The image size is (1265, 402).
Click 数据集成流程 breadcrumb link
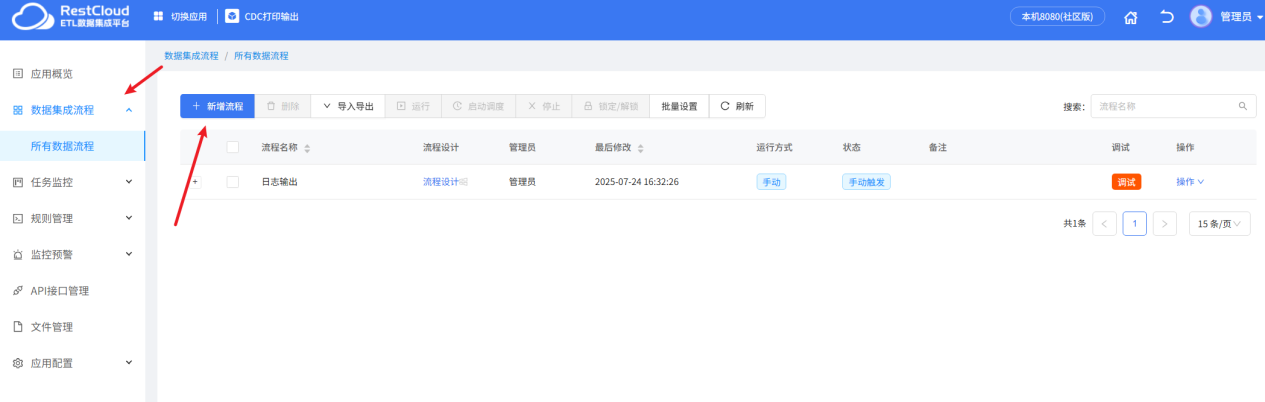coord(191,56)
